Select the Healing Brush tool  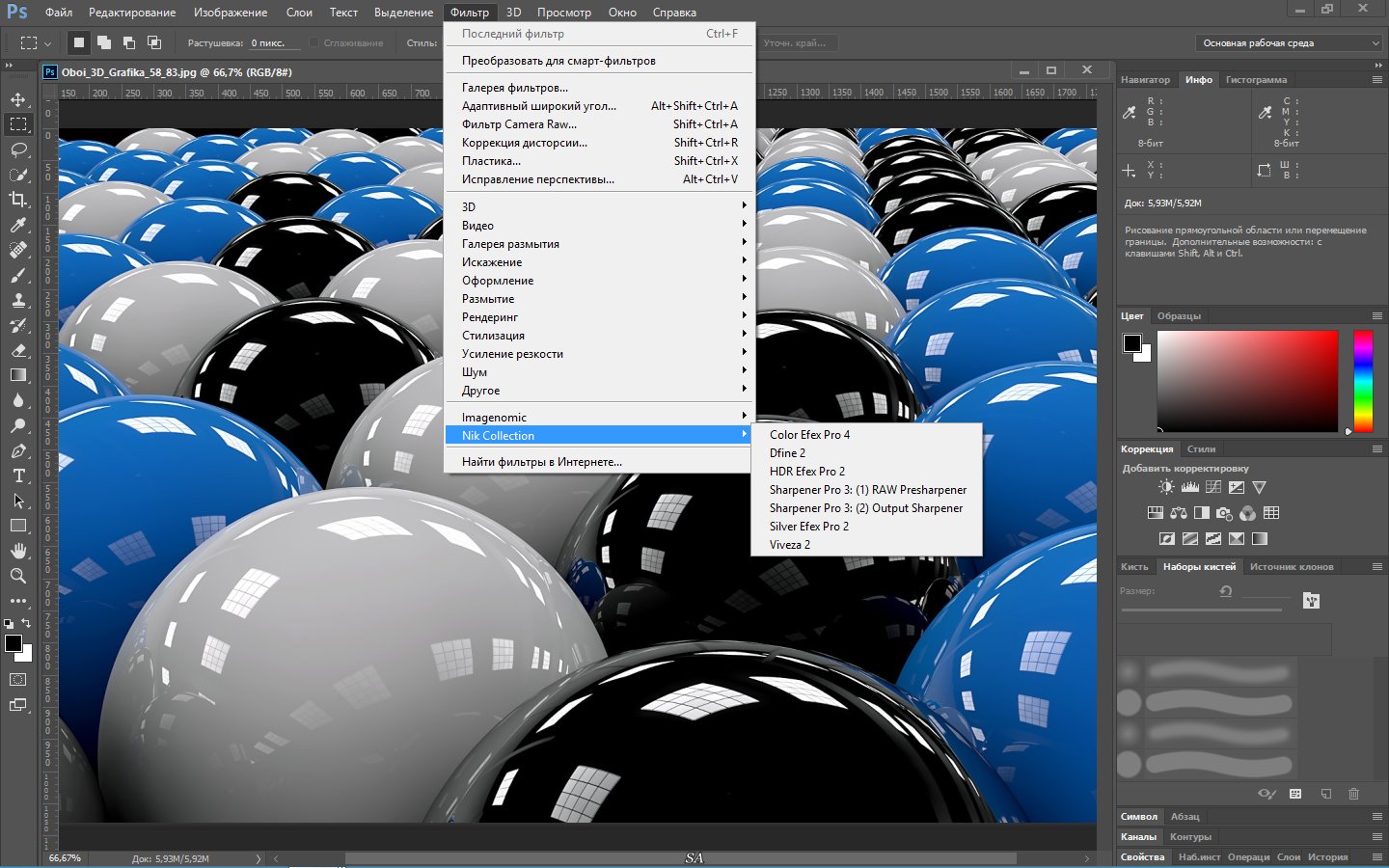[18, 250]
